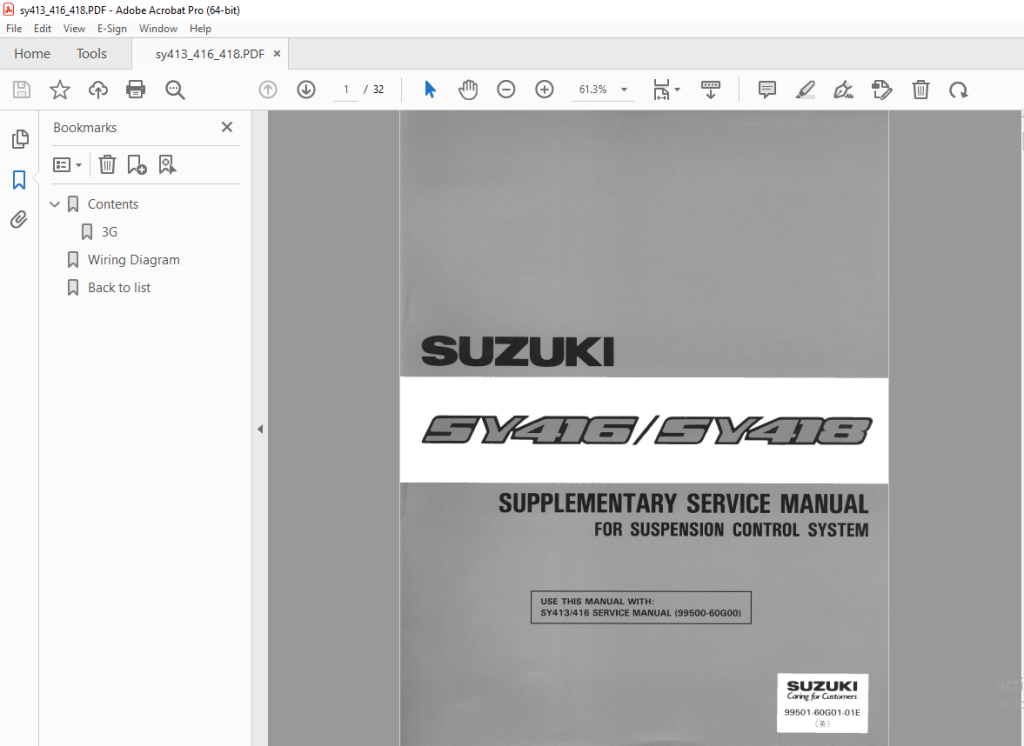This screenshot has height=746, width=1024.
Task: Switch to the Home tab
Action: 32,54
